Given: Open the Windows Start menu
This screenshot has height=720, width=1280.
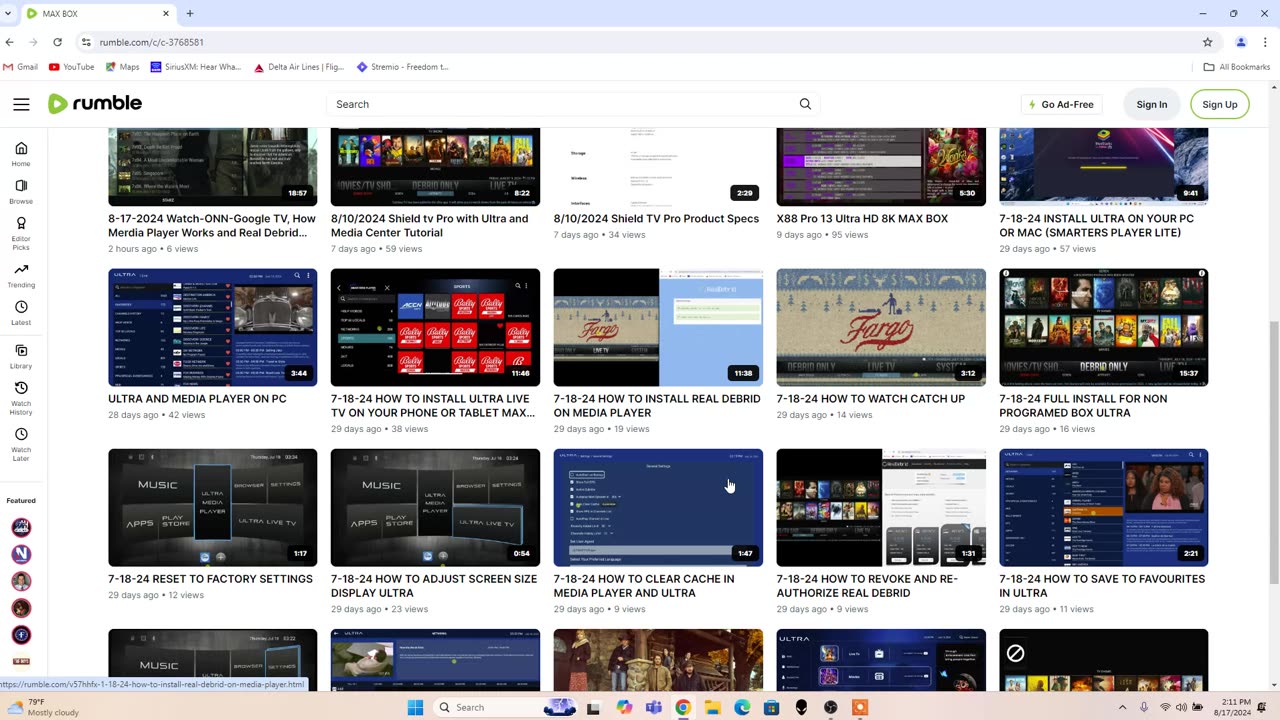Looking at the screenshot, I should pyautogui.click(x=415, y=707).
